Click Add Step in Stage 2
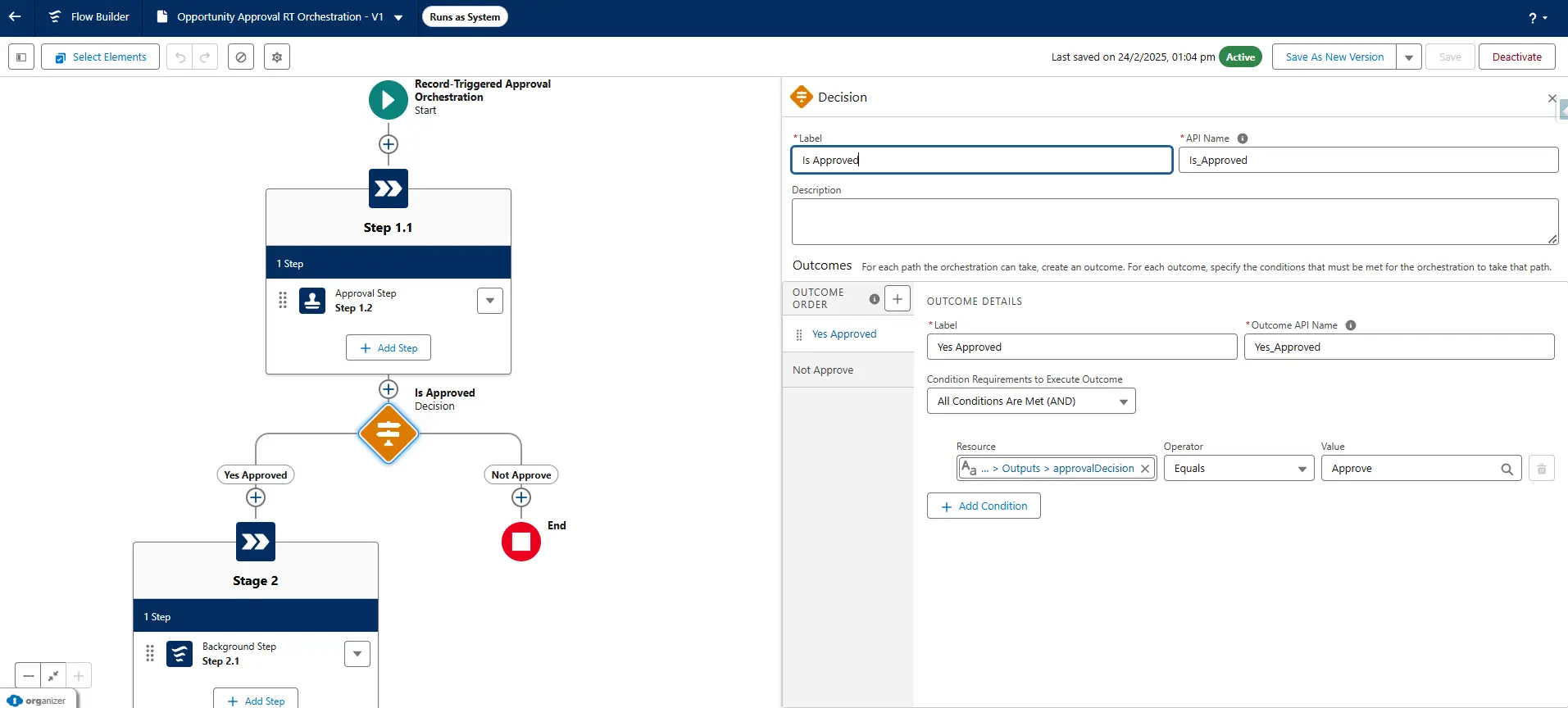 point(256,699)
